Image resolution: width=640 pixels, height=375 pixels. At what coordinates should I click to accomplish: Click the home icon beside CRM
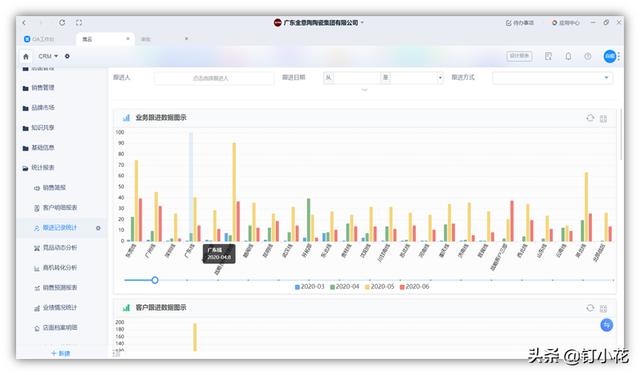click(x=26, y=56)
